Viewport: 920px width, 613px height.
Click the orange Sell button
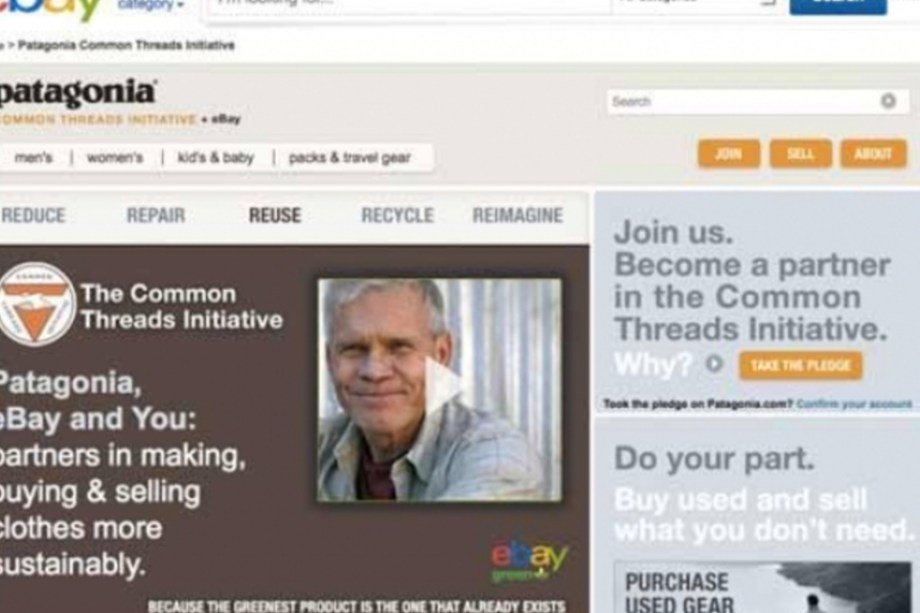point(800,154)
